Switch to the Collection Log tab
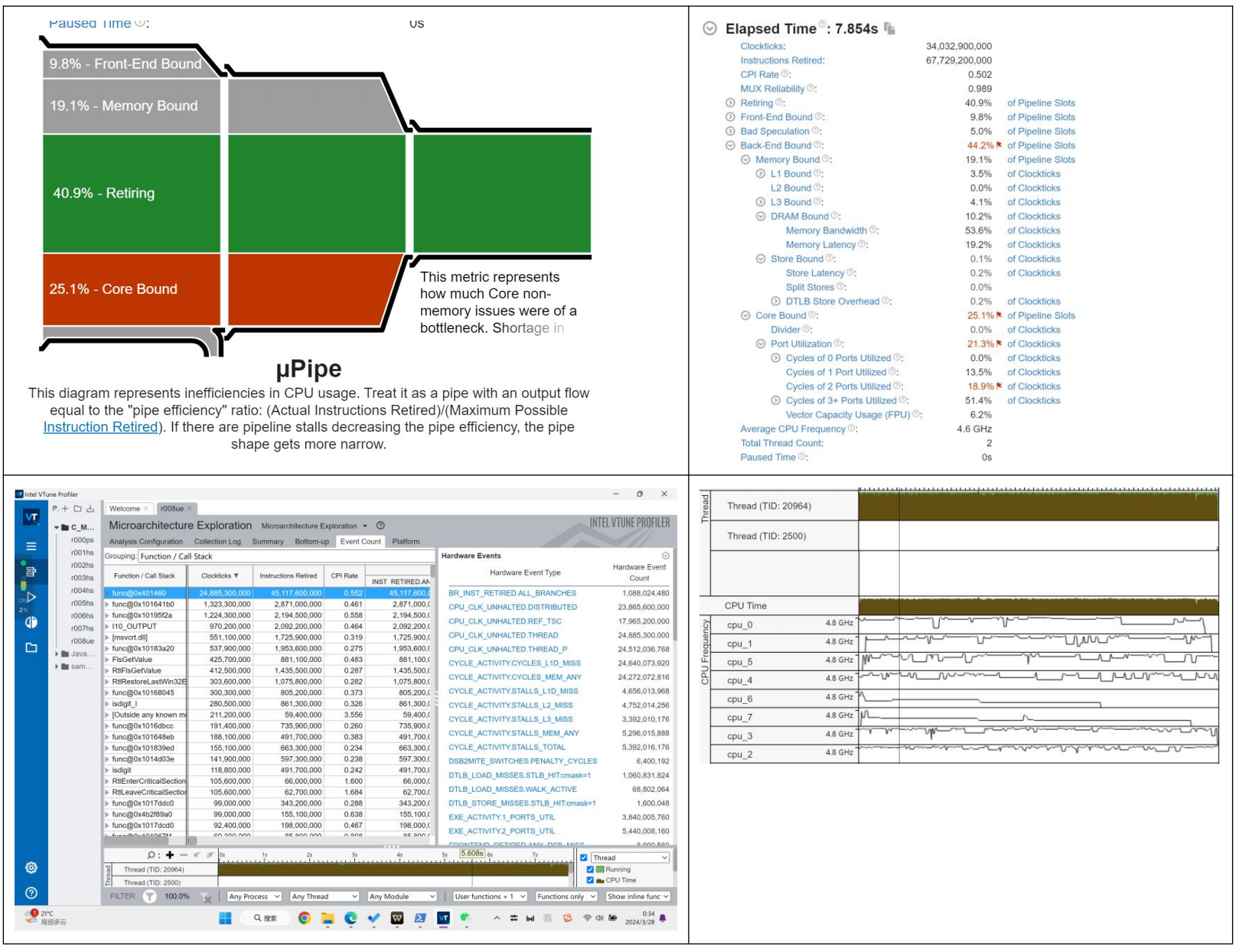 tap(217, 541)
